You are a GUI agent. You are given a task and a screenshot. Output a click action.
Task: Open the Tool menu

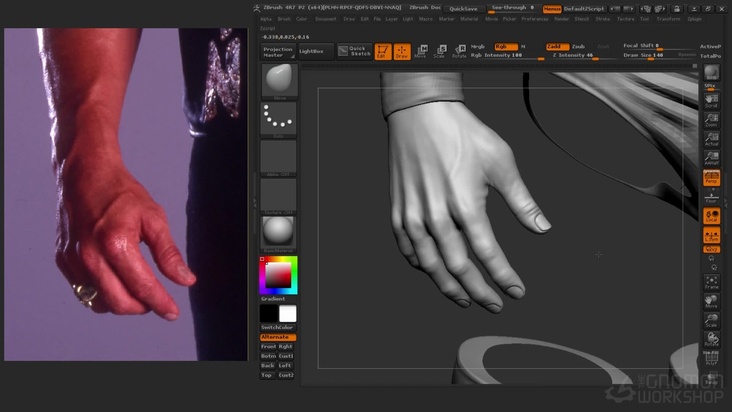coord(645,19)
